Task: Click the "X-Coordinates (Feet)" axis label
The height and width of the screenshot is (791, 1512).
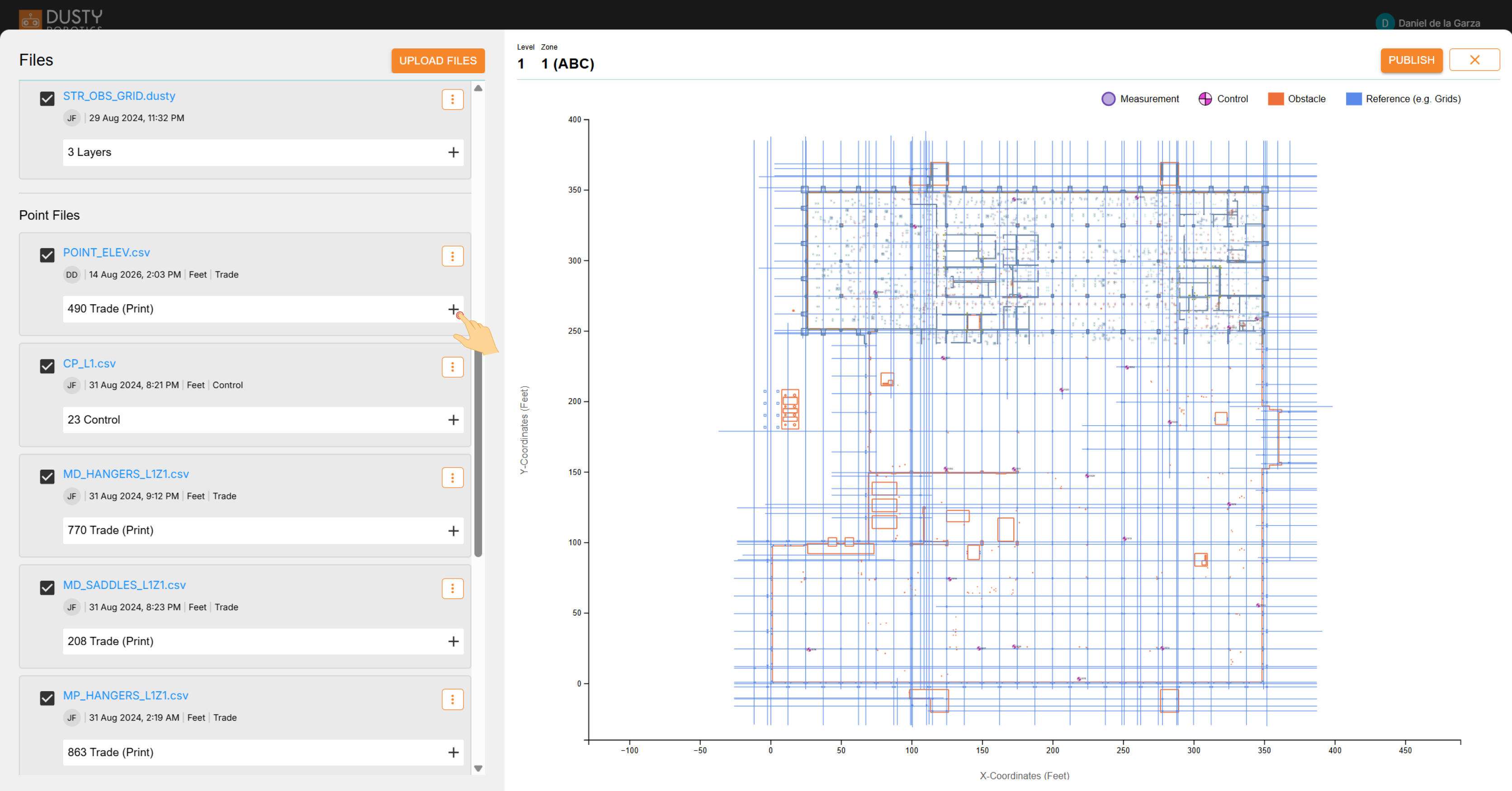Action: coord(1024,776)
